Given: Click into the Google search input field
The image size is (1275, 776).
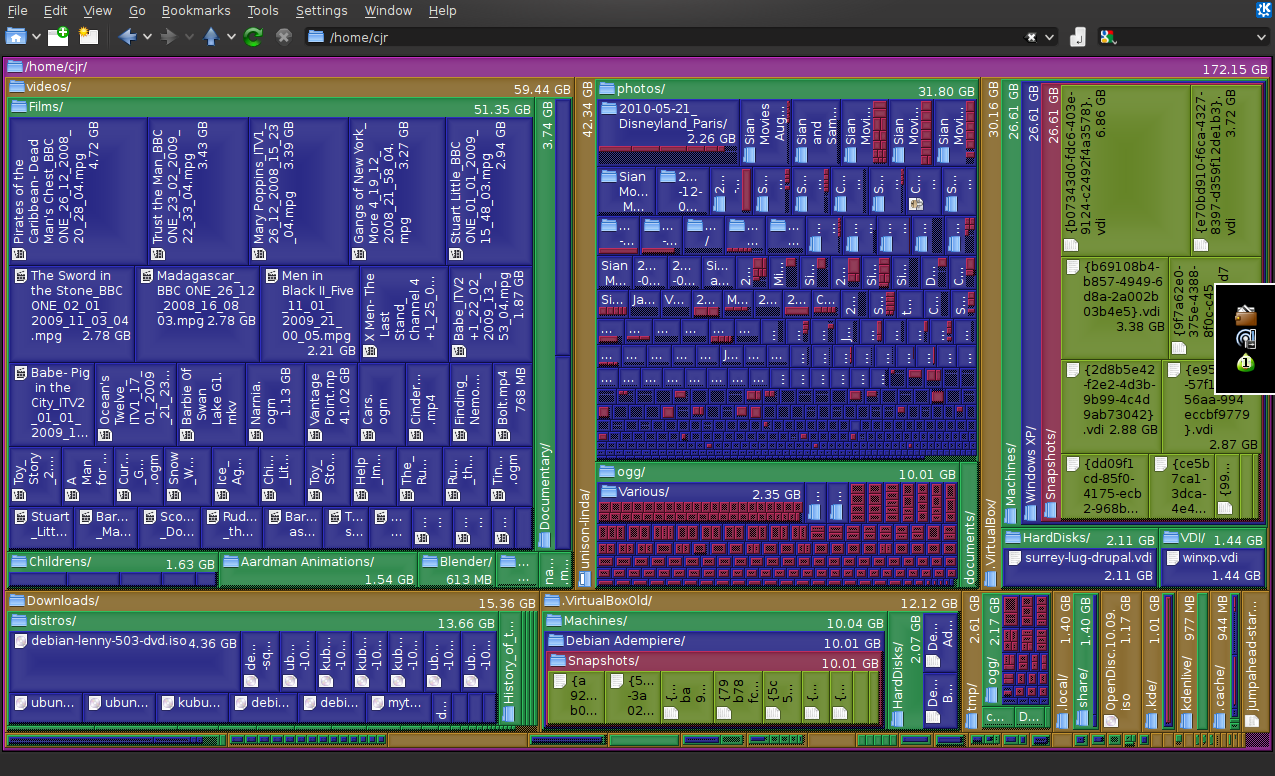Looking at the screenshot, I should [x=1183, y=37].
